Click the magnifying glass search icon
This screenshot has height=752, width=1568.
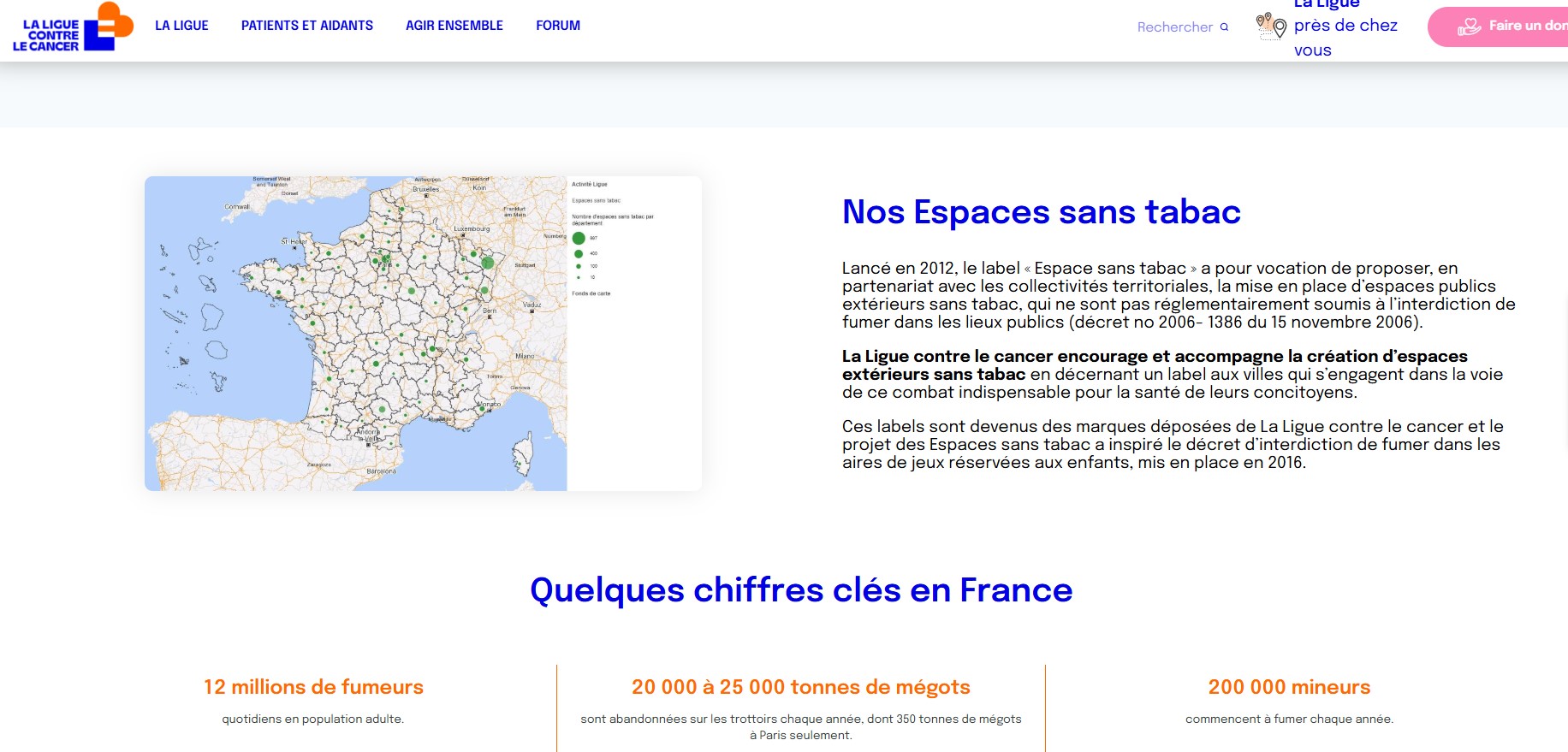1224,27
